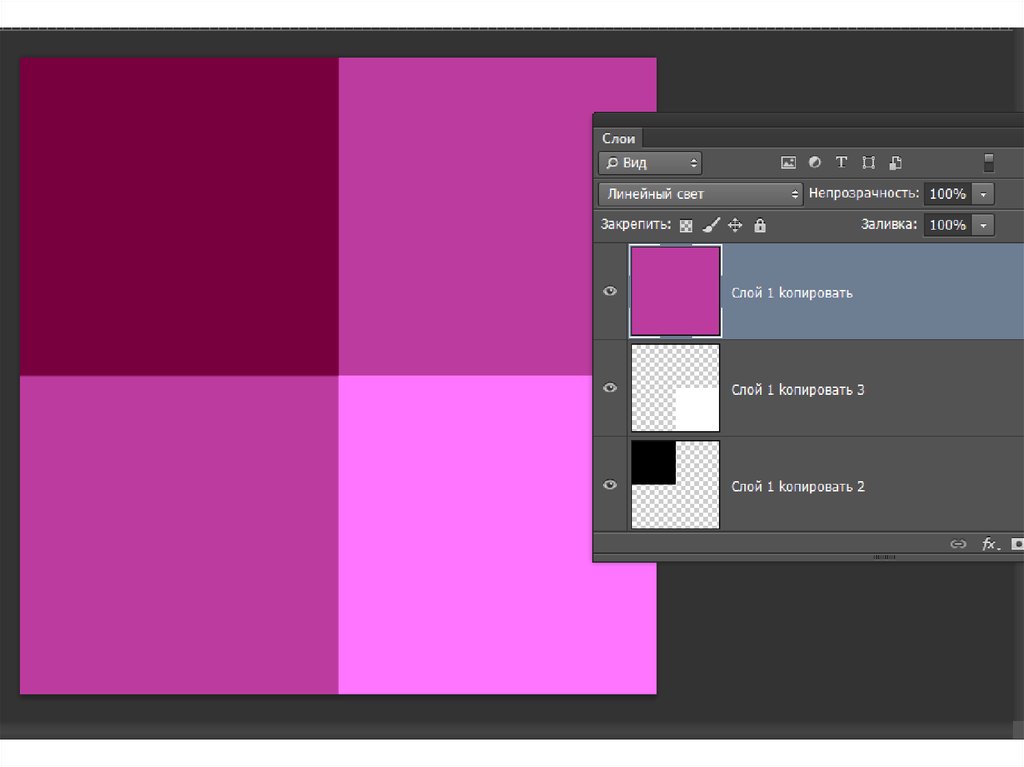
Task: Filter layers by type (T) icon
Action: [x=841, y=162]
